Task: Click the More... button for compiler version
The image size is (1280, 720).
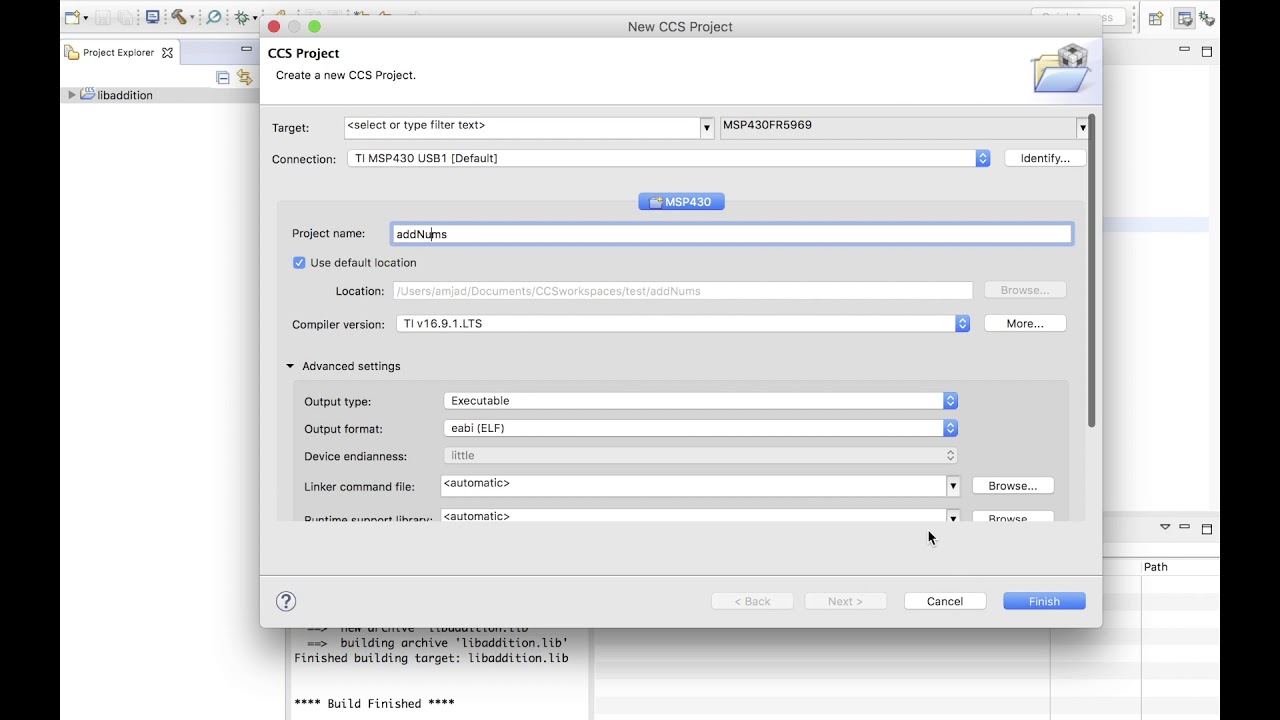Action: click(x=1025, y=324)
